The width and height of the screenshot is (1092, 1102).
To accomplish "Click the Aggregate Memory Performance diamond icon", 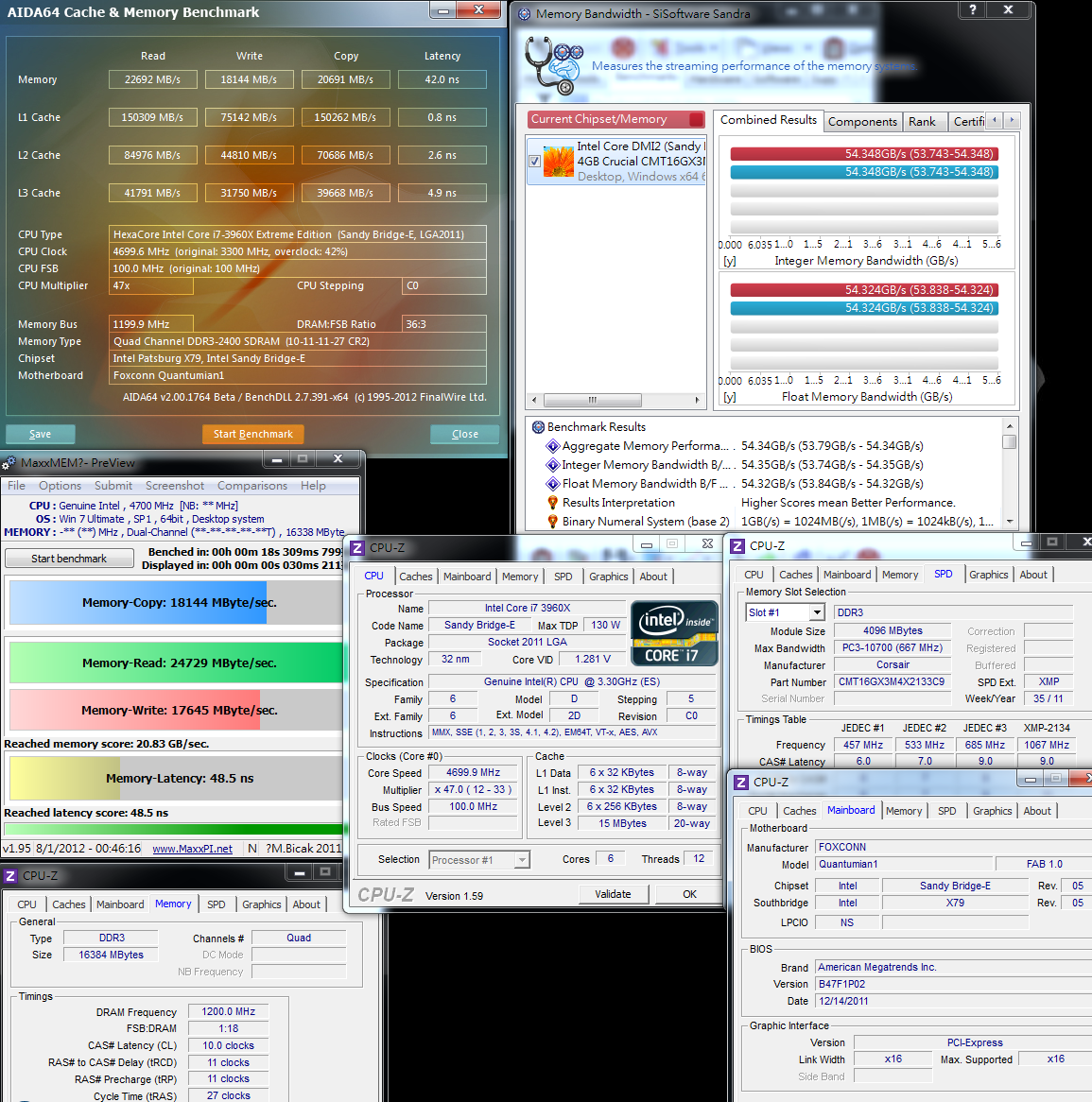I will point(553,446).
